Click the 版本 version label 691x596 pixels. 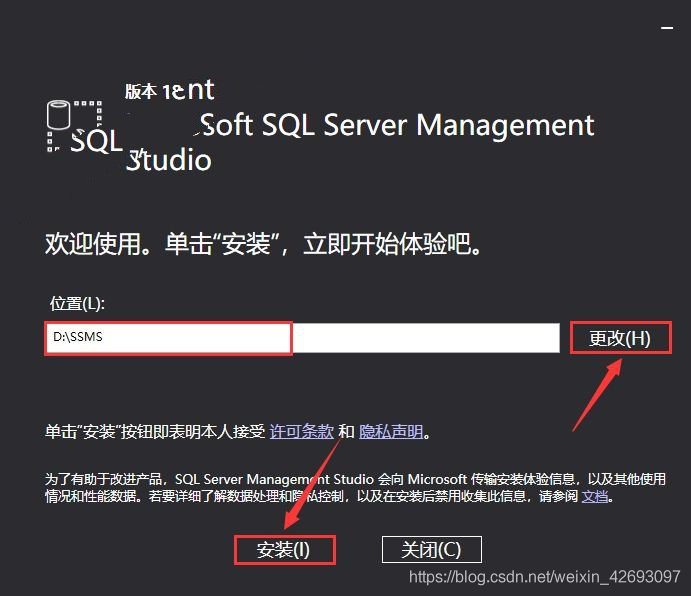point(141,91)
